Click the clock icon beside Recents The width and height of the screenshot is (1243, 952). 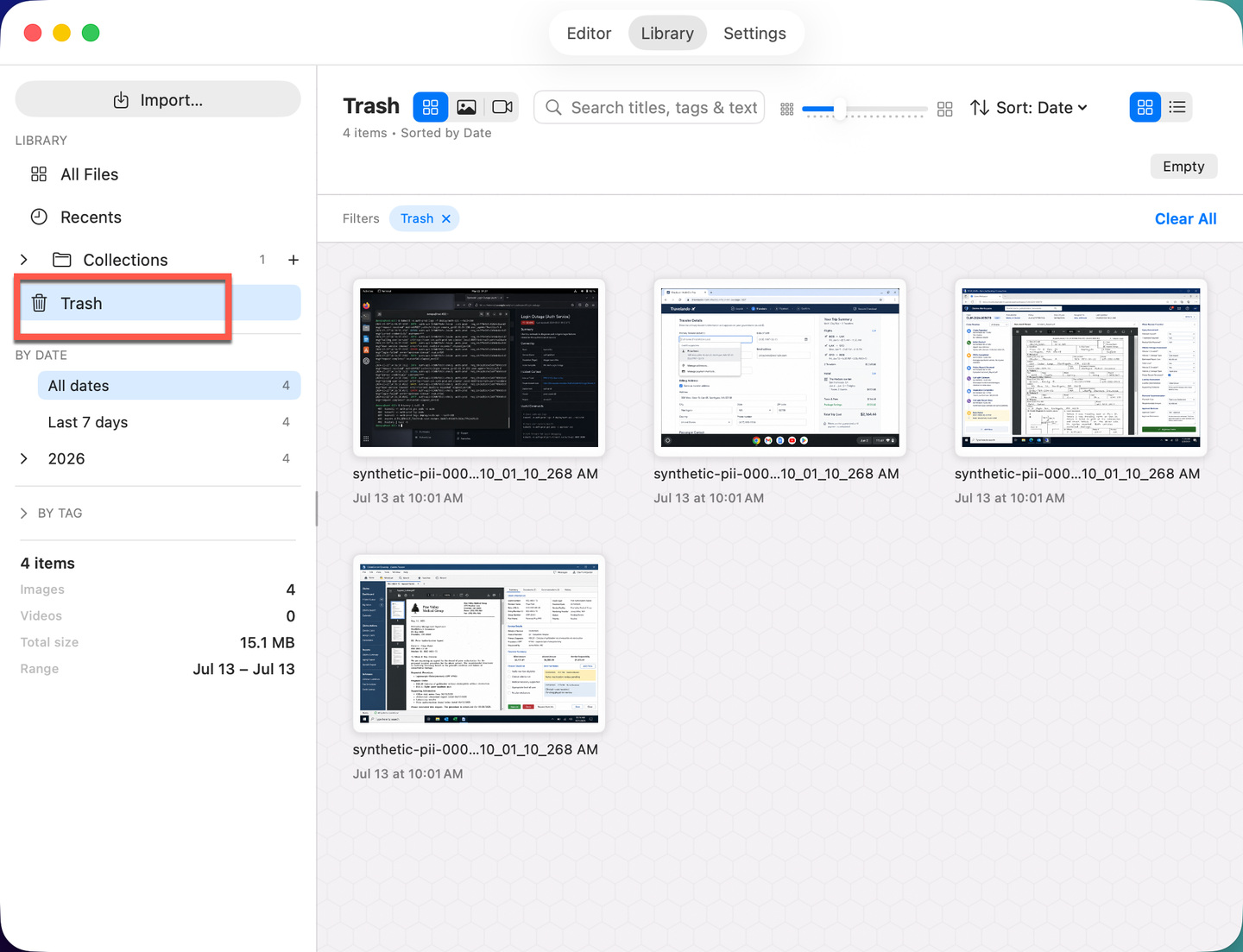coord(39,218)
